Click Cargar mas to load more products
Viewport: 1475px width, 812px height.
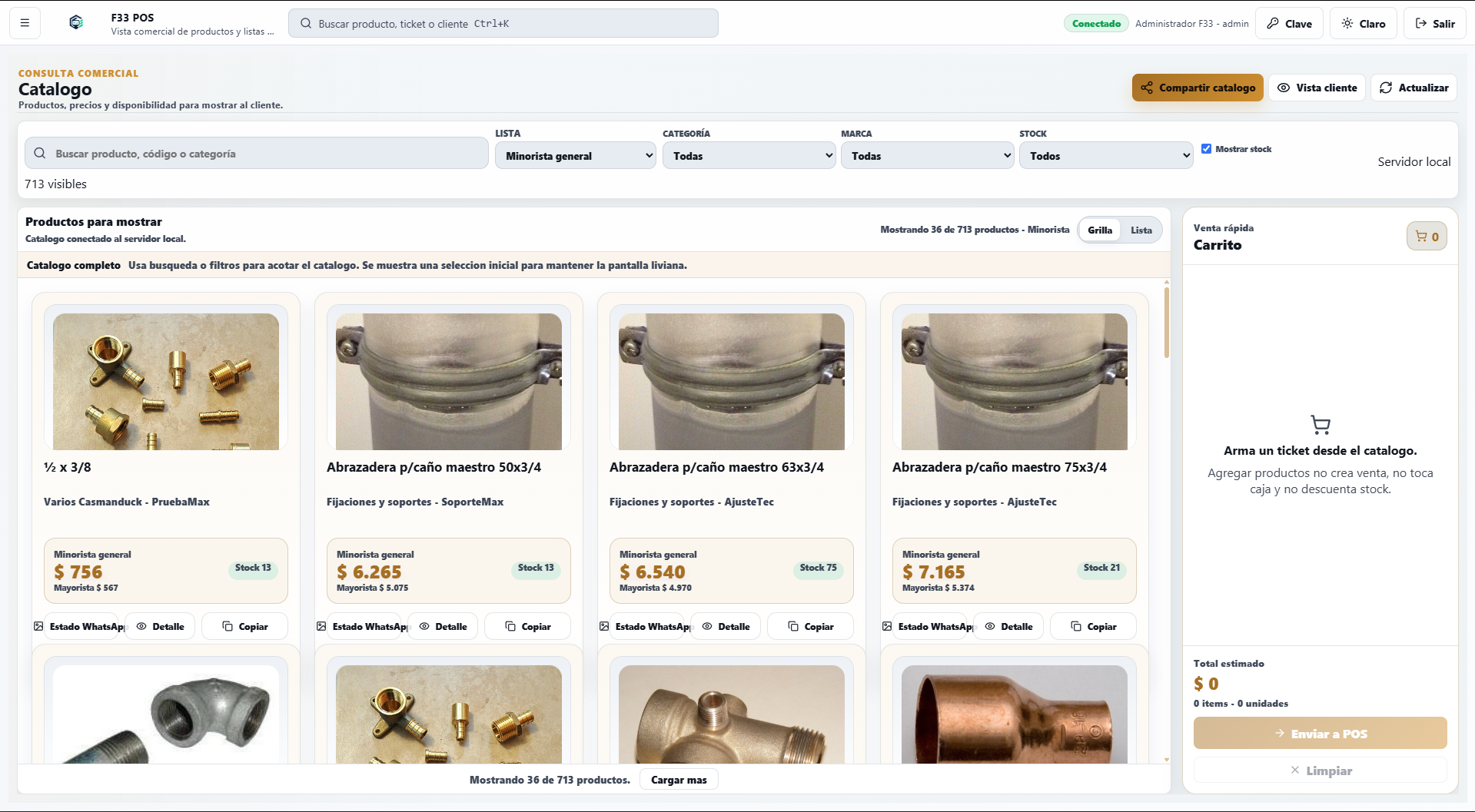(679, 780)
